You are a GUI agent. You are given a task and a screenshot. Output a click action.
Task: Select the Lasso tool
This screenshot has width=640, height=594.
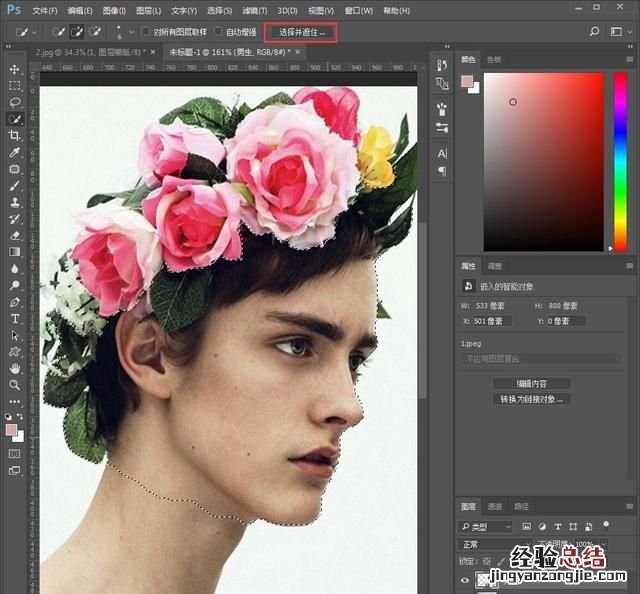click(15, 102)
